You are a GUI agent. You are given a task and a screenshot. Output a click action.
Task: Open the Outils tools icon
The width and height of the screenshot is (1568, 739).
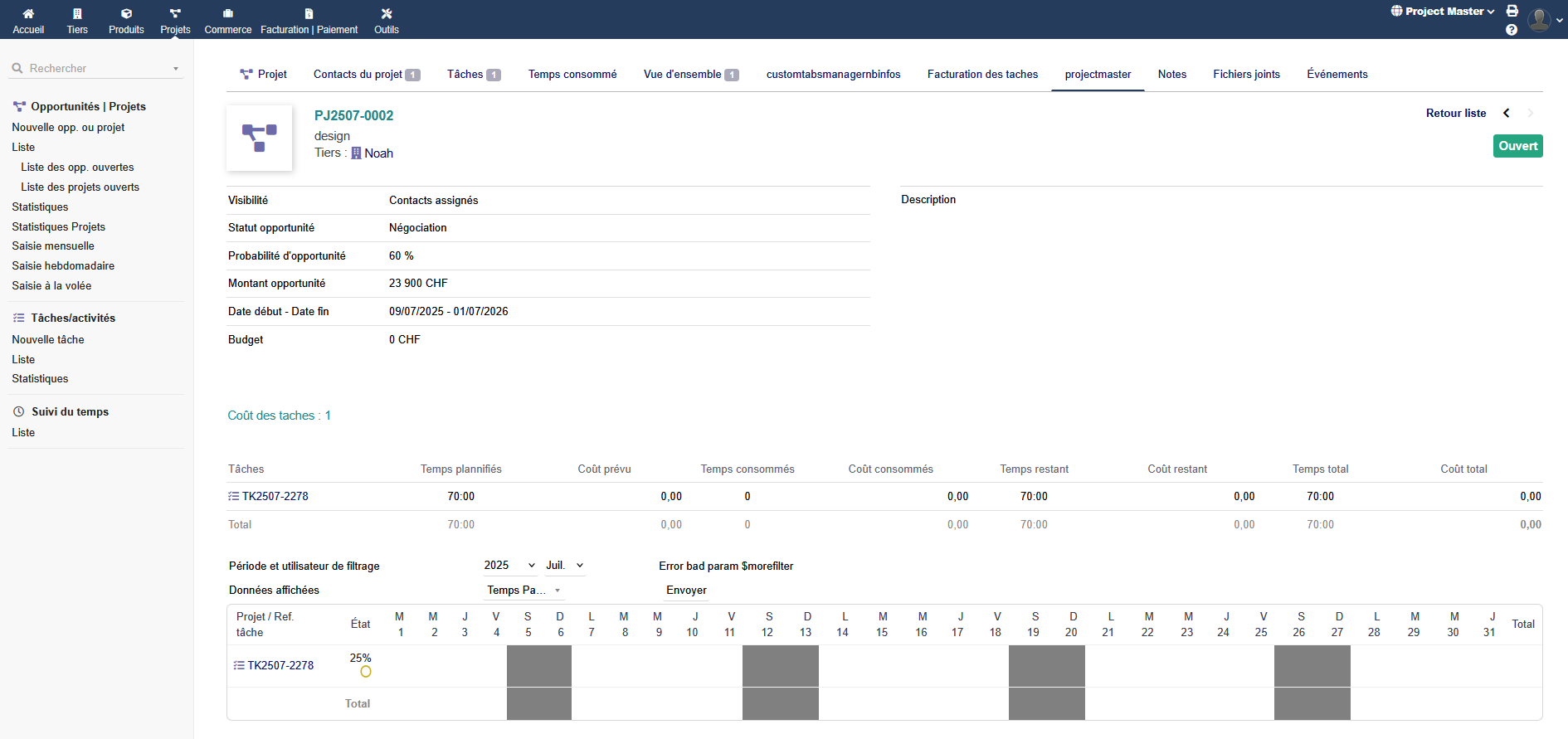pyautogui.click(x=387, y=14)
